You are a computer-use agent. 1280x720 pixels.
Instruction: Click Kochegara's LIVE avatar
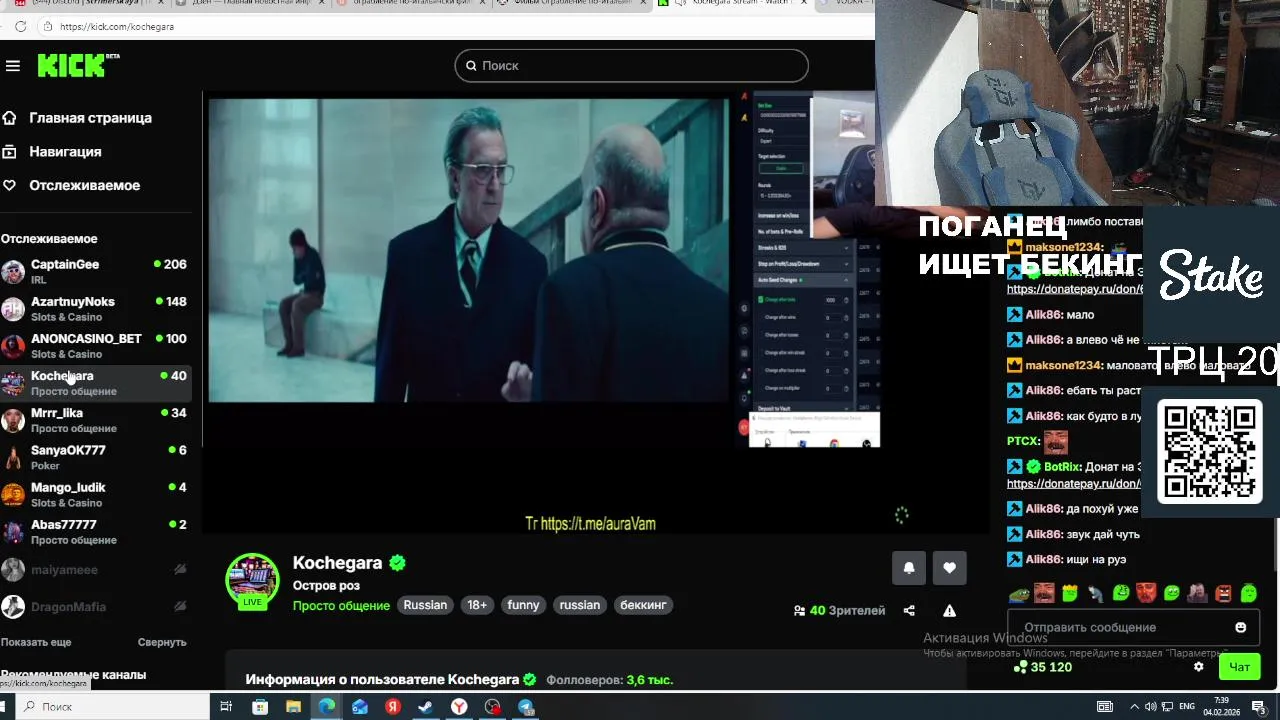[x=252, y=580]
